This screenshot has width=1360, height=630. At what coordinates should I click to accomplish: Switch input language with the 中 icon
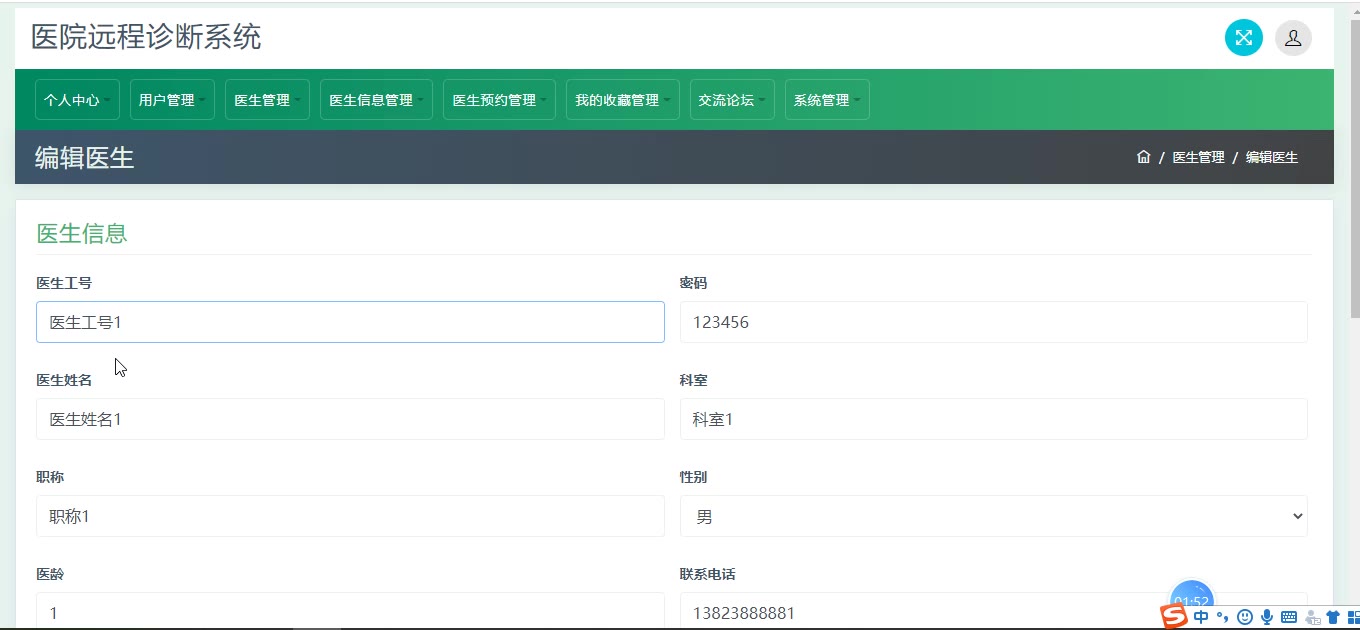[x=1201, y=617]
